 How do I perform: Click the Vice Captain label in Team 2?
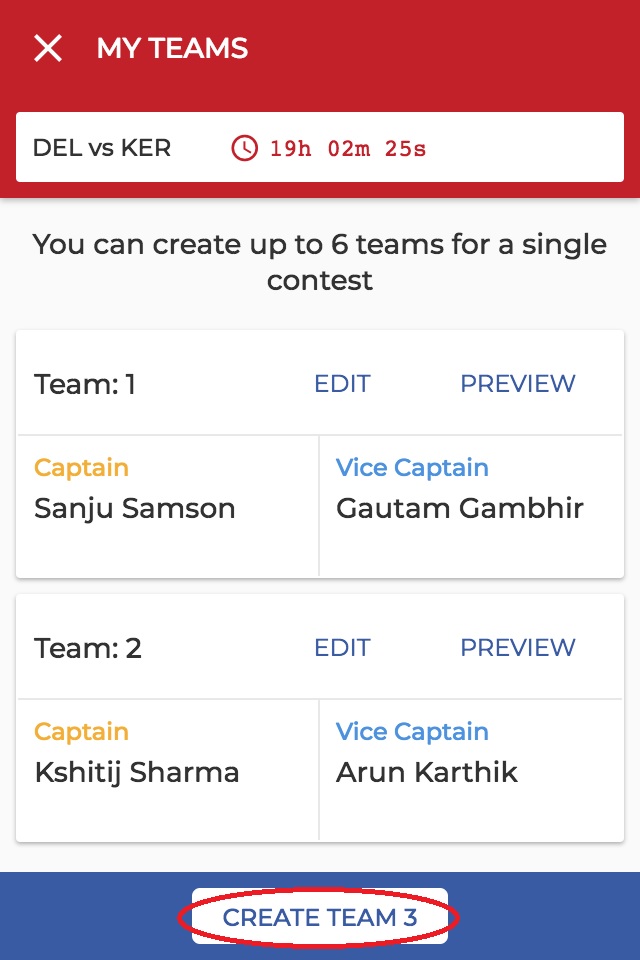point(412,731)
